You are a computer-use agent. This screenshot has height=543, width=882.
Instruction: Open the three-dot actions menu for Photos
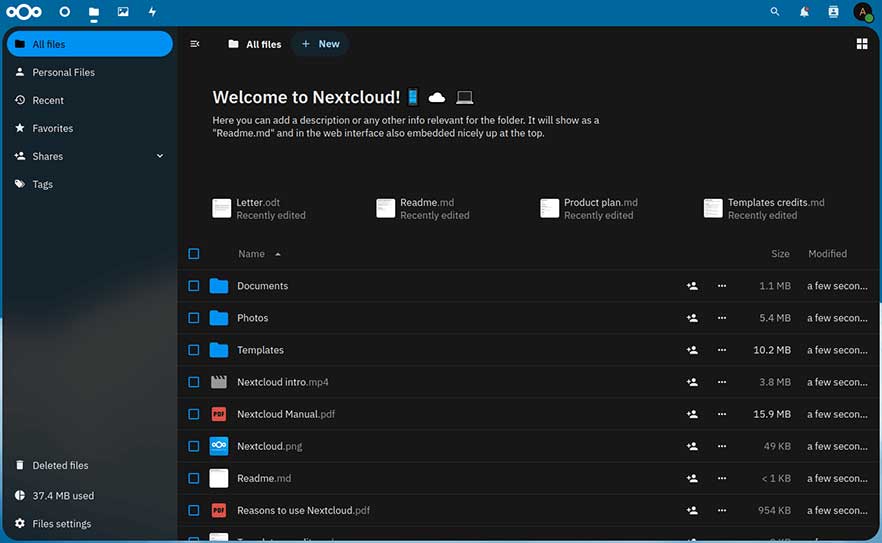(722, 318)
